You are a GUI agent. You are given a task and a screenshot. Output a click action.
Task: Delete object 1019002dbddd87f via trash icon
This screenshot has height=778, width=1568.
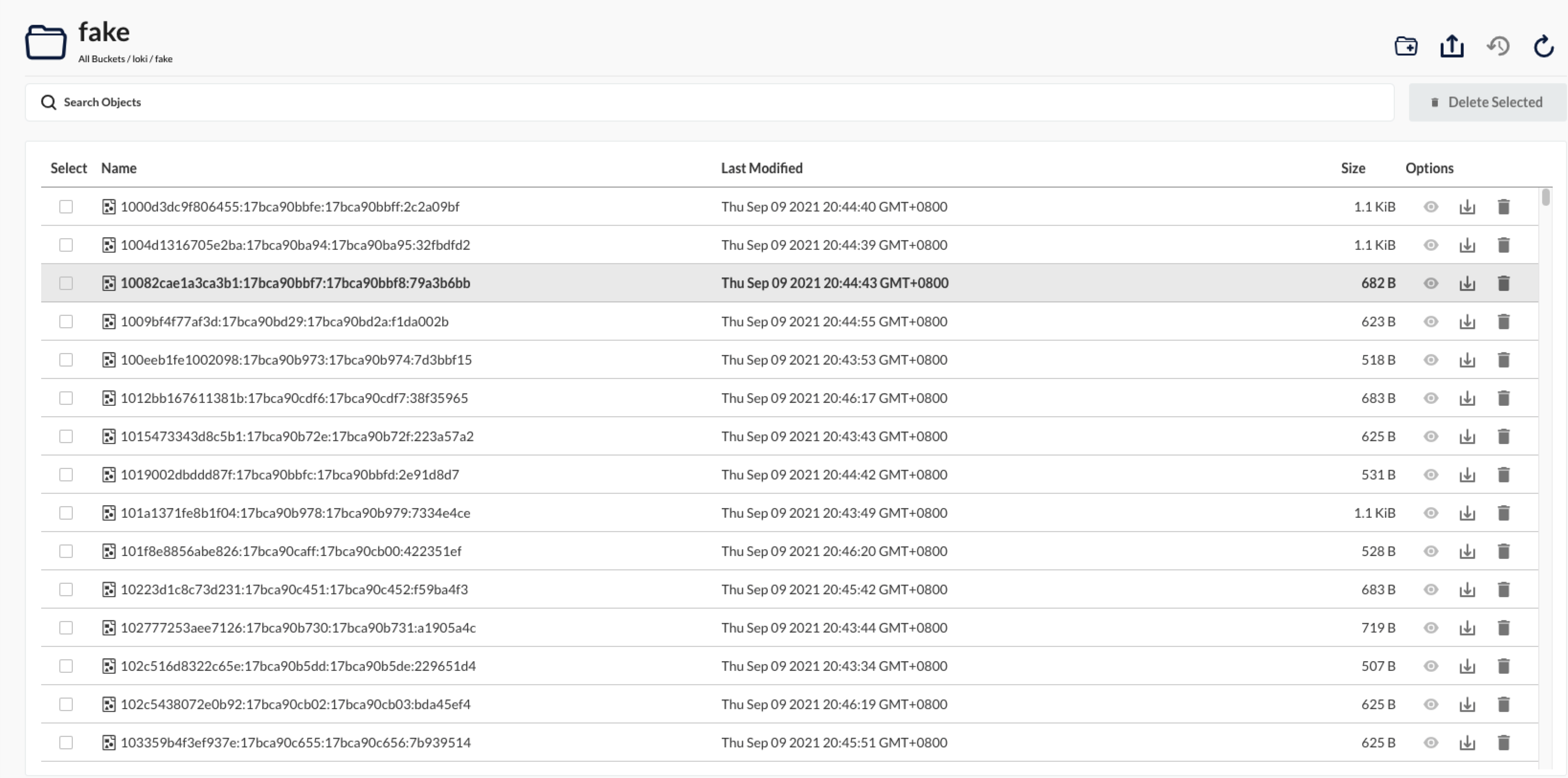click(1503, 475)
